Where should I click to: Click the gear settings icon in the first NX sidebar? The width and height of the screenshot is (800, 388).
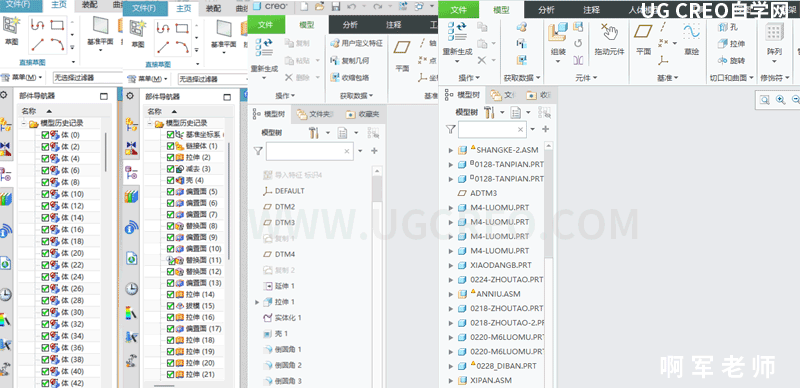[4, 95]
